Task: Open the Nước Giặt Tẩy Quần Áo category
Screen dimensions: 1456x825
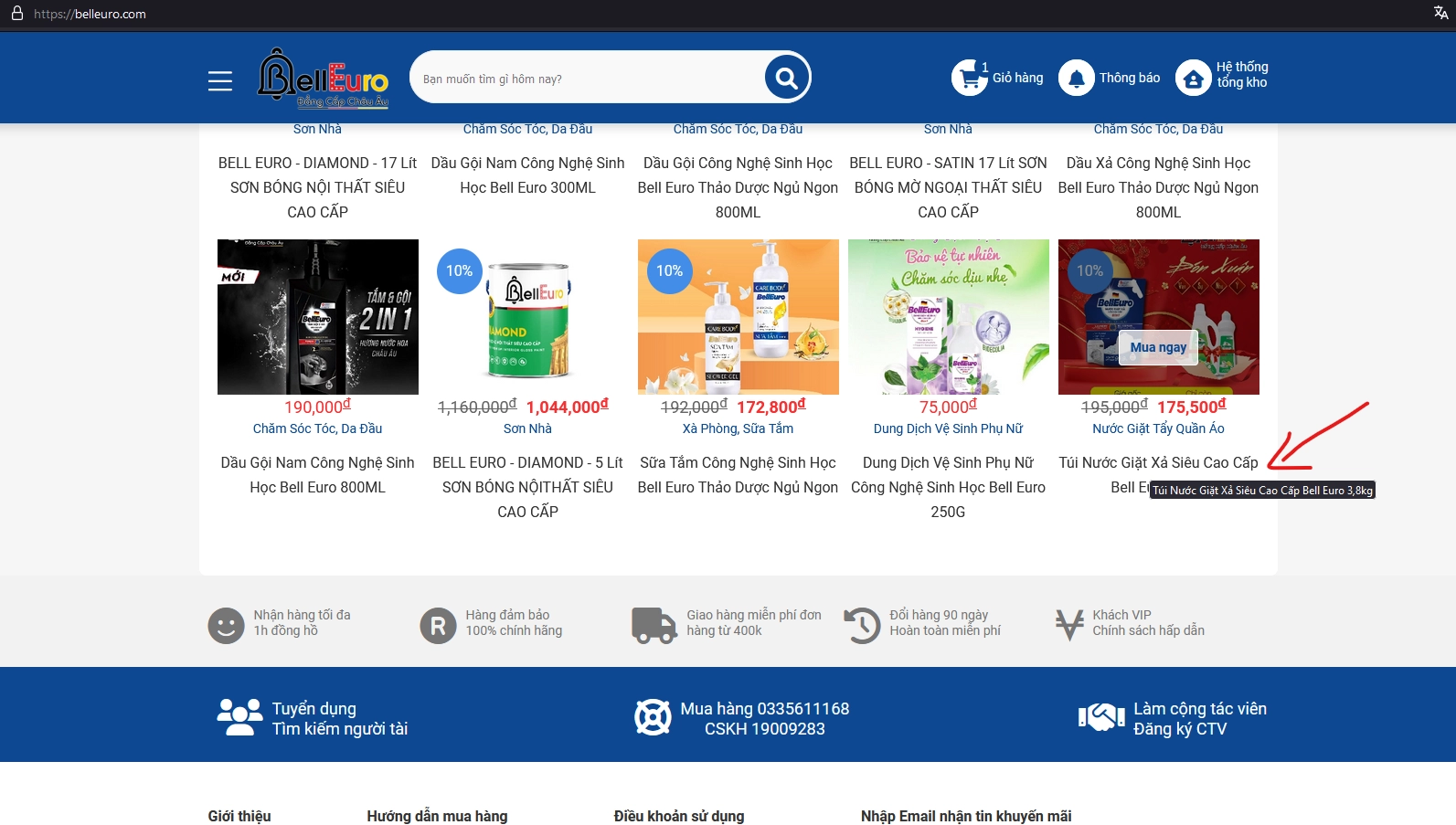Action: click(x=1158, y=428)
